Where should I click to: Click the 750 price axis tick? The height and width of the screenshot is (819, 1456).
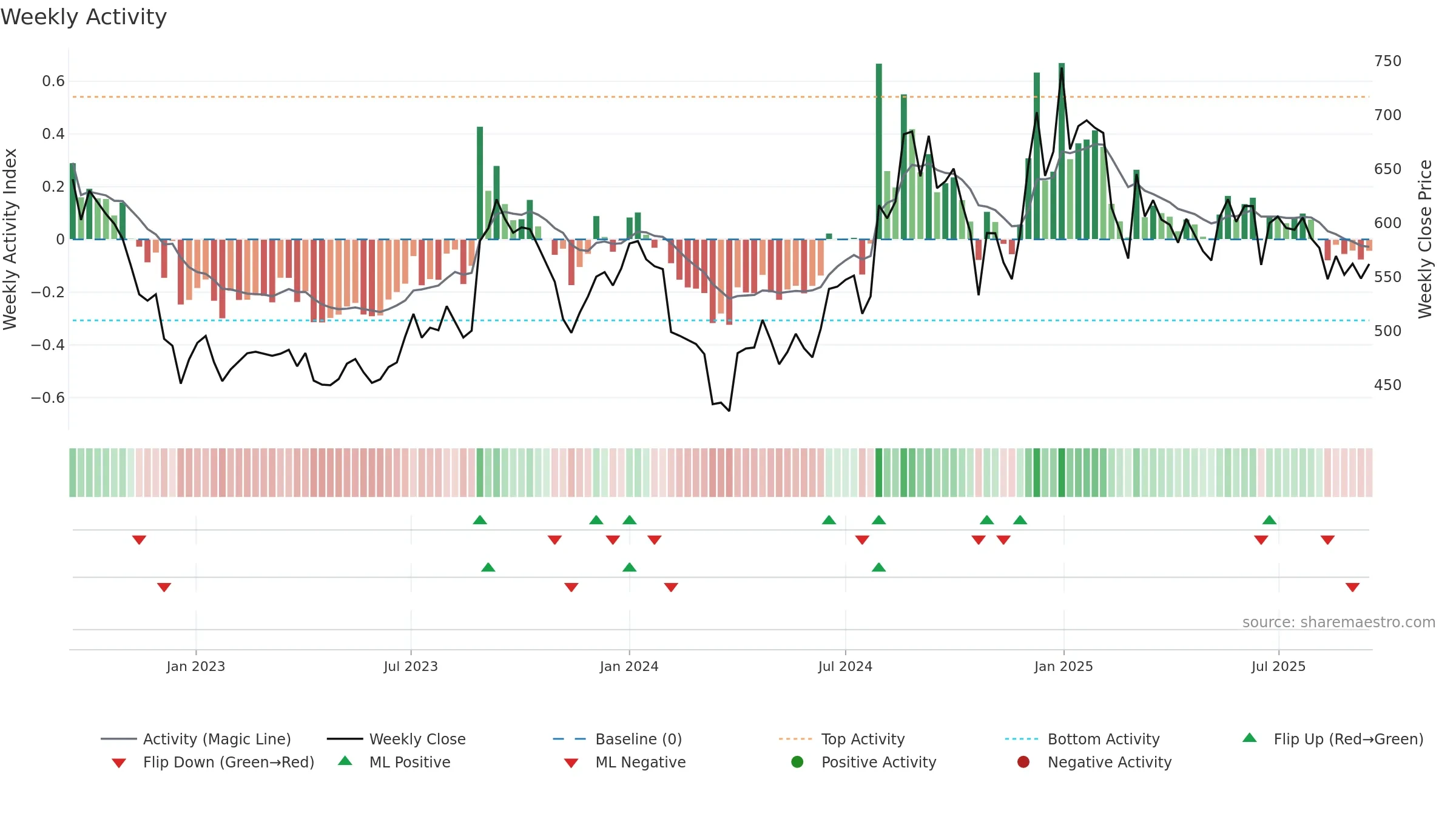tap(1388, 61)
